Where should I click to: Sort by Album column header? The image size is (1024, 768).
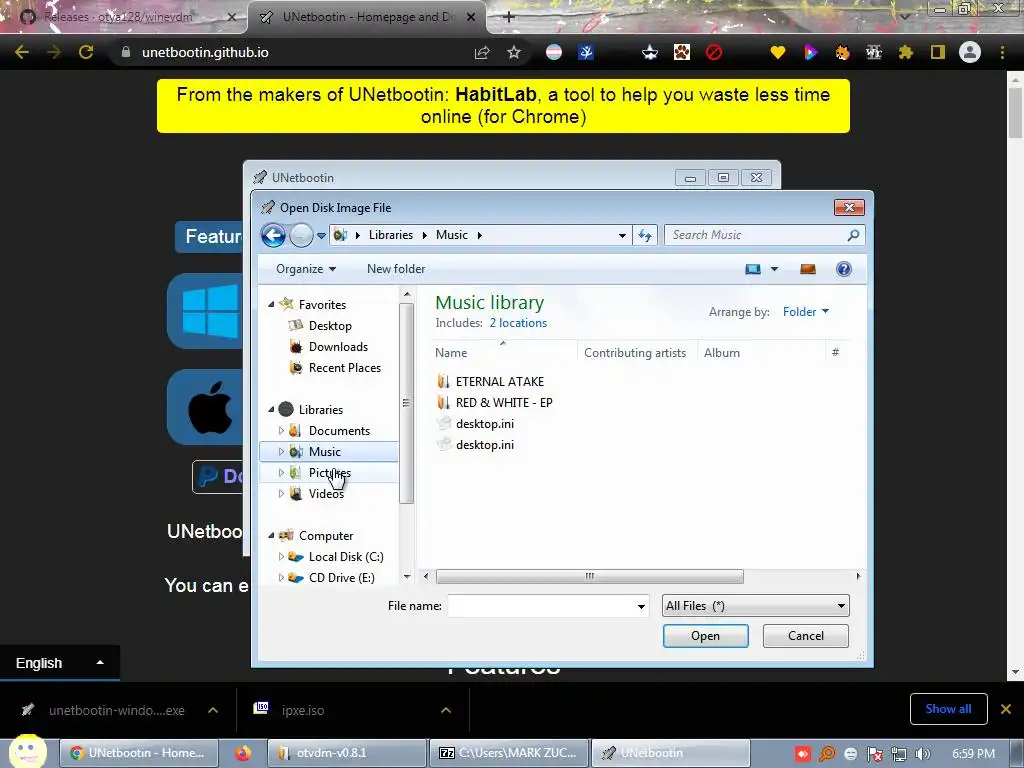(x=761, y=353)
